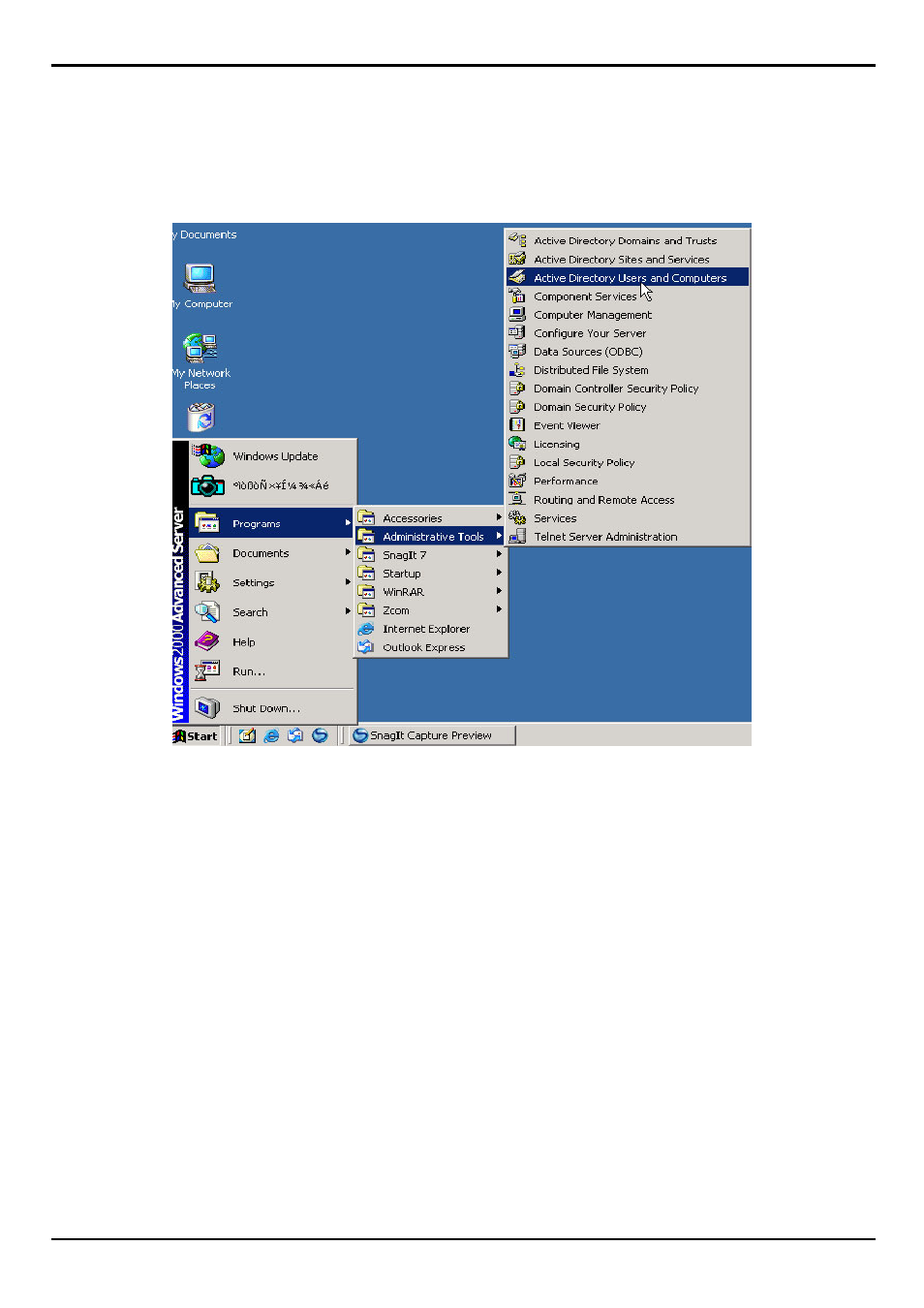The image size is (924, 1308).
Task: Select the My Documents desktop label
Action: pos(205,234)
